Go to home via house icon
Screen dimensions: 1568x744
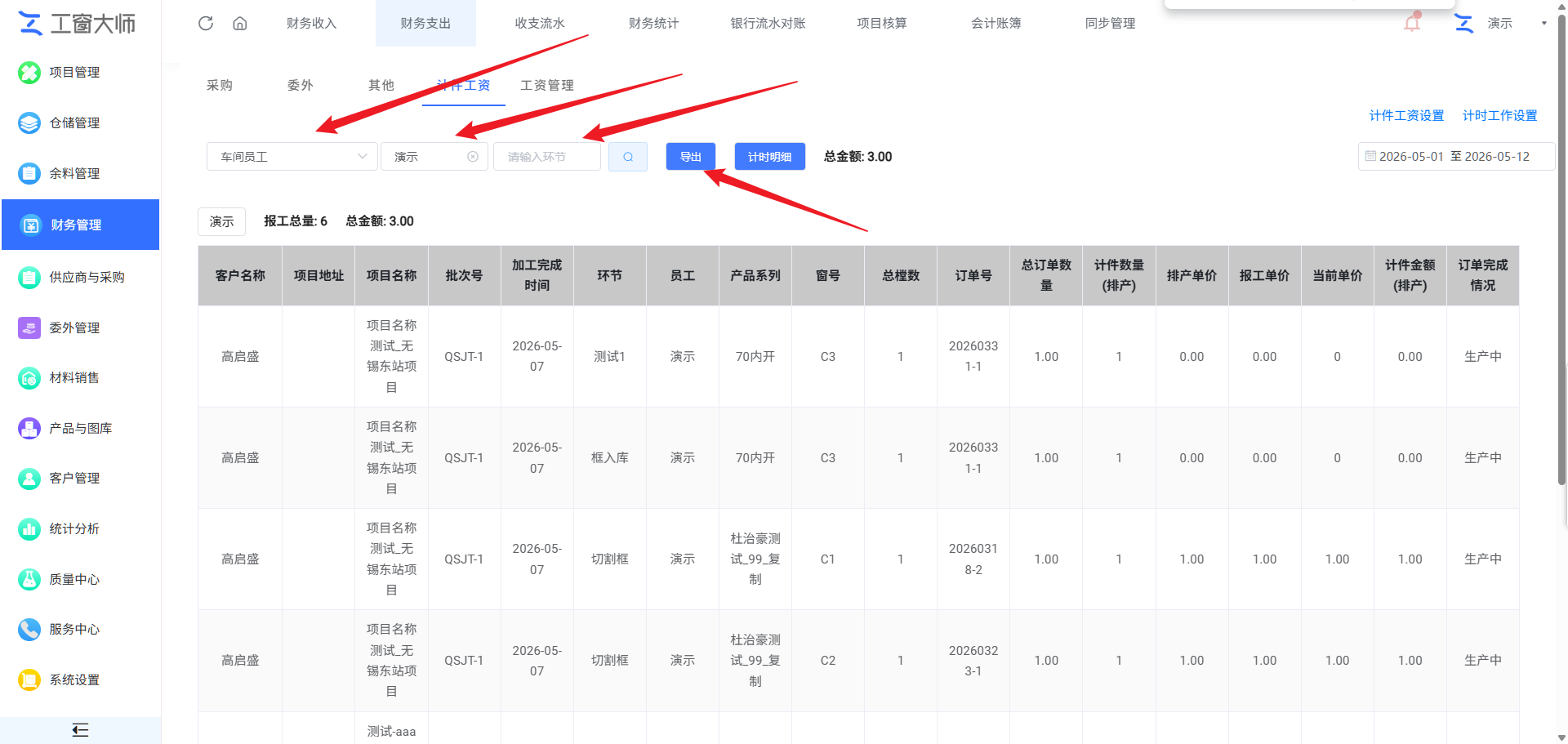(x=240, y=23)
